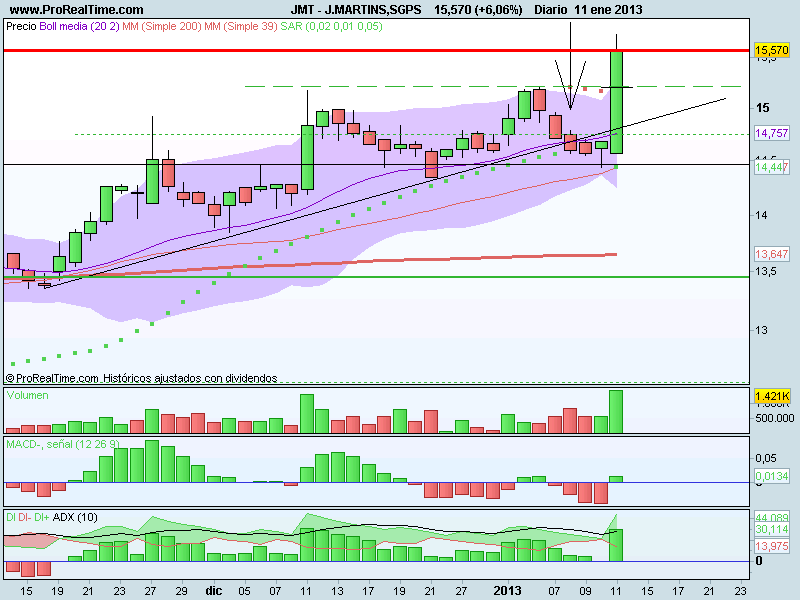Click the 13,5 price axis label
Viewport: 800px width, 600px height.
766,271
